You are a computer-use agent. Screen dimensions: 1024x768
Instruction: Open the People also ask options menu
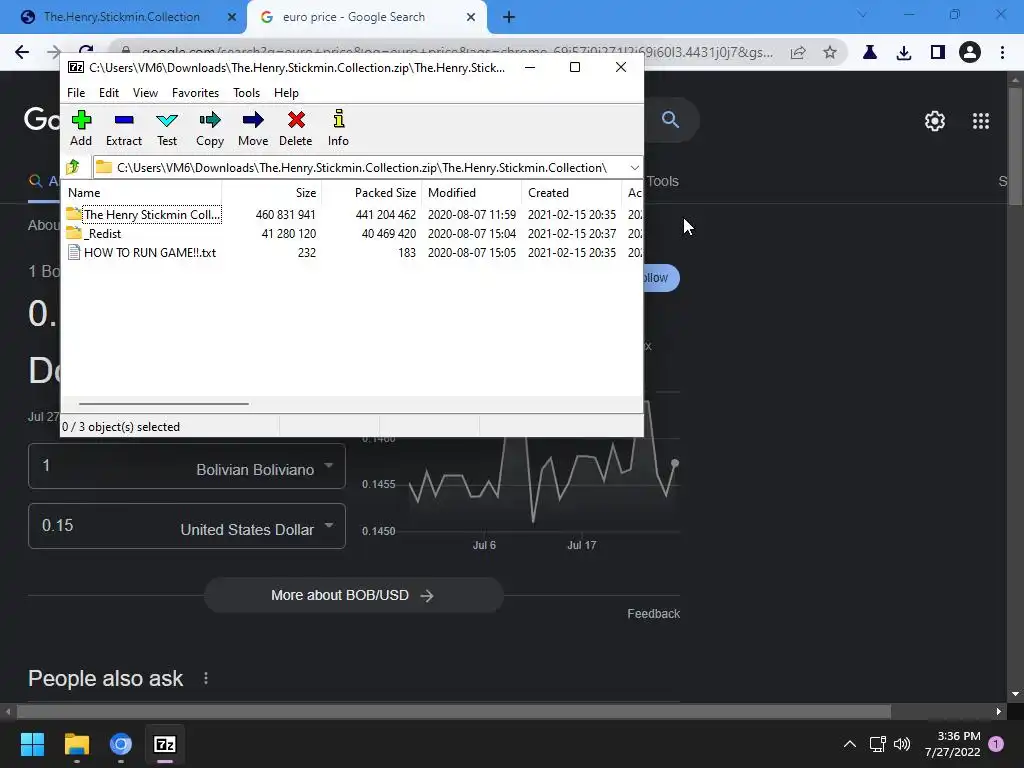206,678
